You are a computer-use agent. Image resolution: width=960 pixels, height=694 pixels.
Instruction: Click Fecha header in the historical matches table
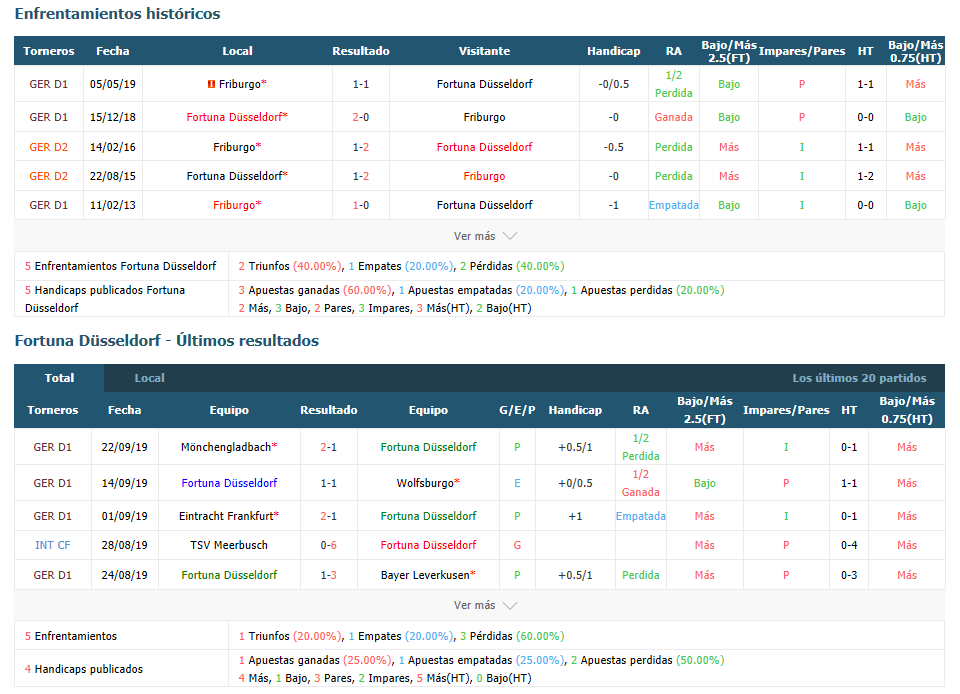point(113,51)
